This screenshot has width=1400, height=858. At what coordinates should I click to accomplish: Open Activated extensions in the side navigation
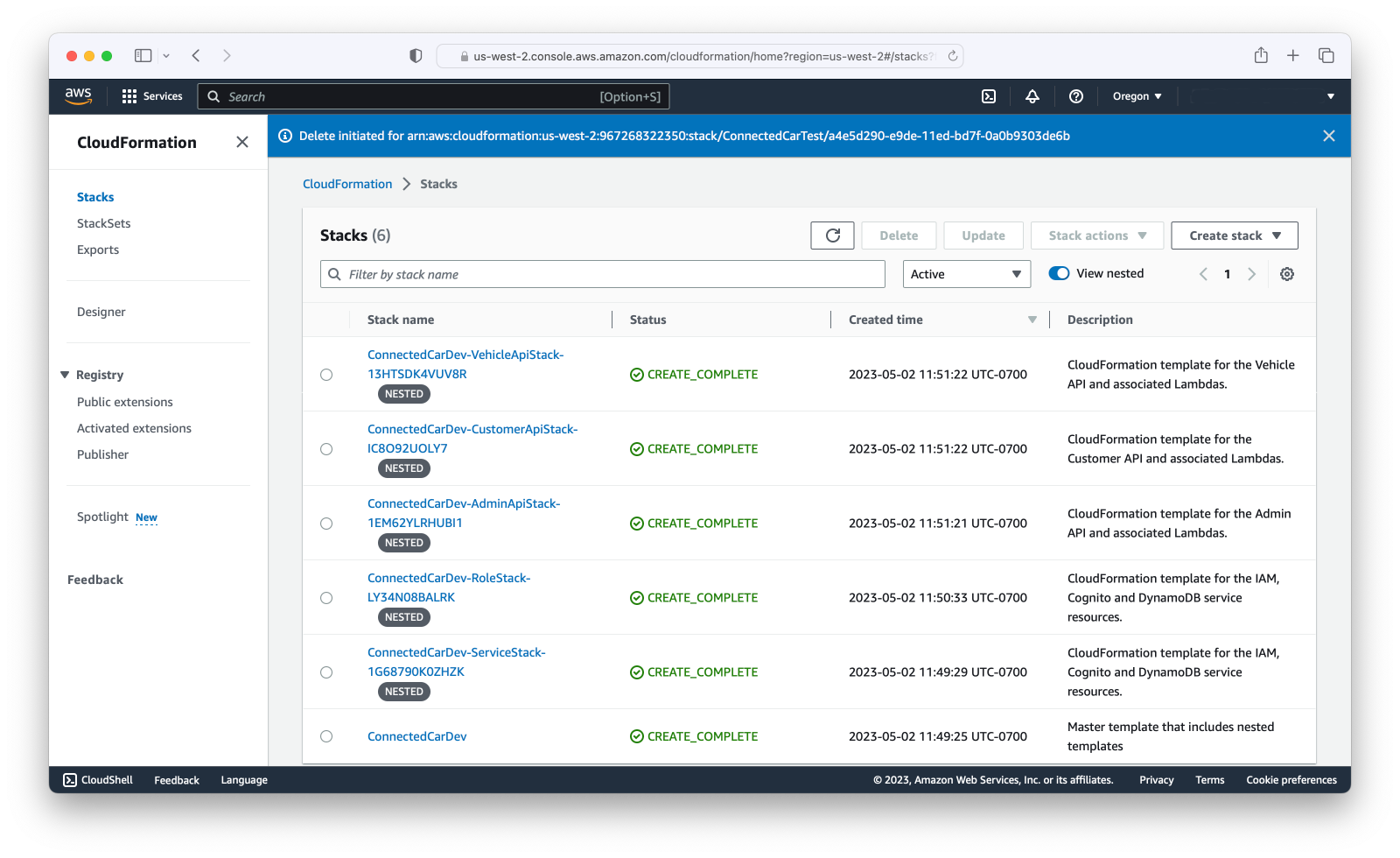click(x=134, y=428)
